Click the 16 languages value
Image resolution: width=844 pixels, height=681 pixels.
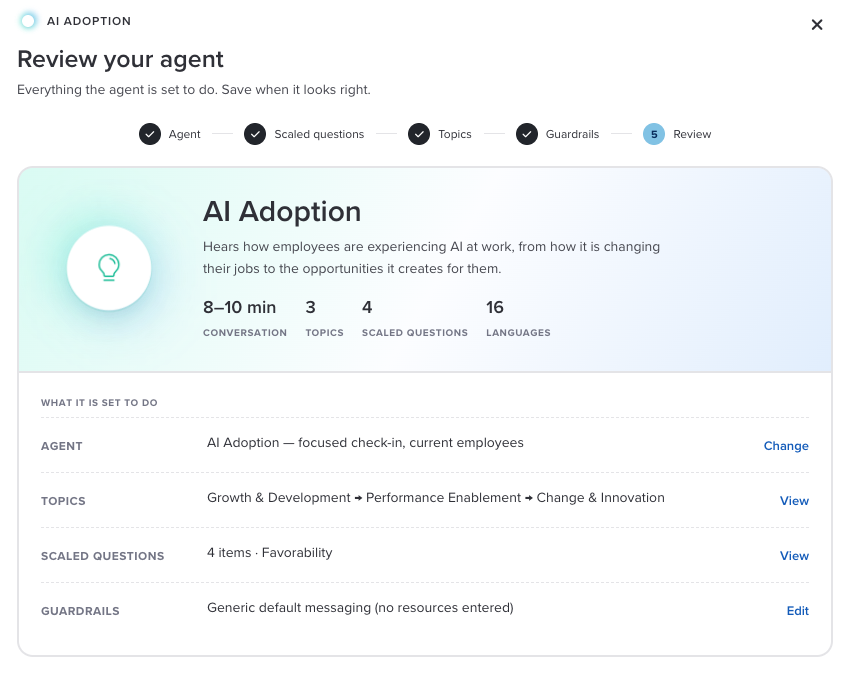click(495, 307)
